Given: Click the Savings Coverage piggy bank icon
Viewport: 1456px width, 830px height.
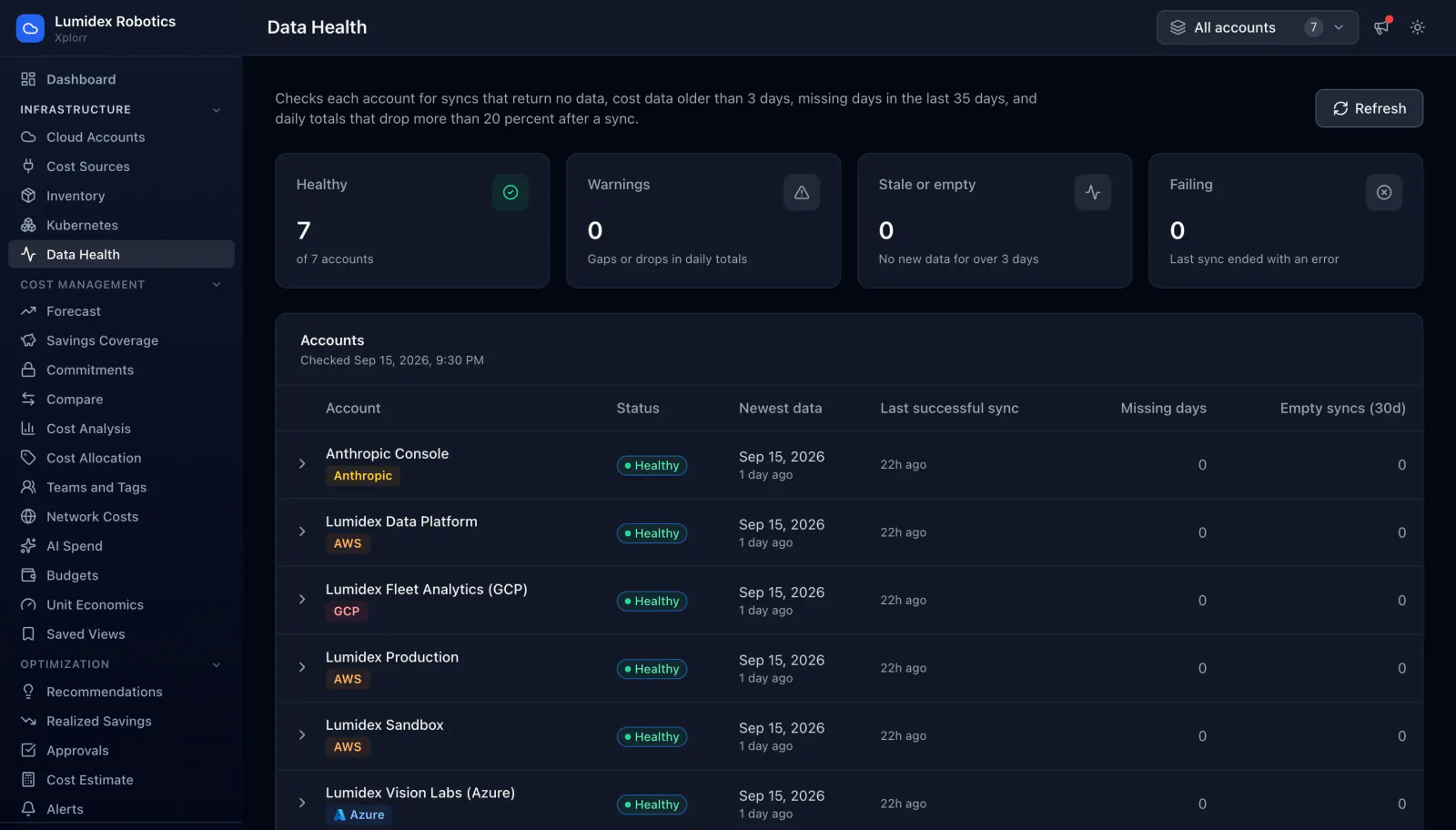Looking at the screenshot, I should (28, 340).
